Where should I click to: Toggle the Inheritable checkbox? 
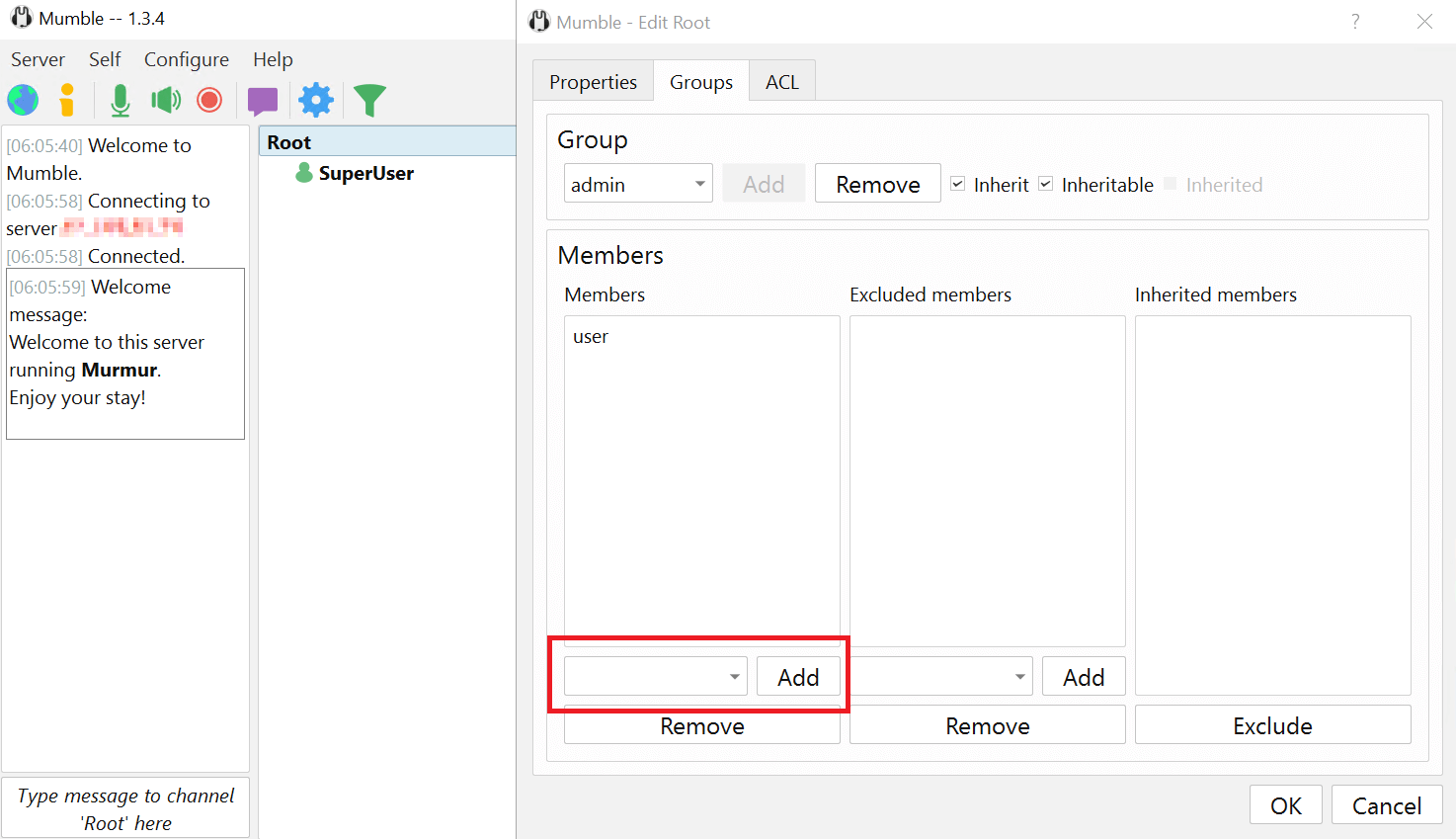click(1045, 184)
